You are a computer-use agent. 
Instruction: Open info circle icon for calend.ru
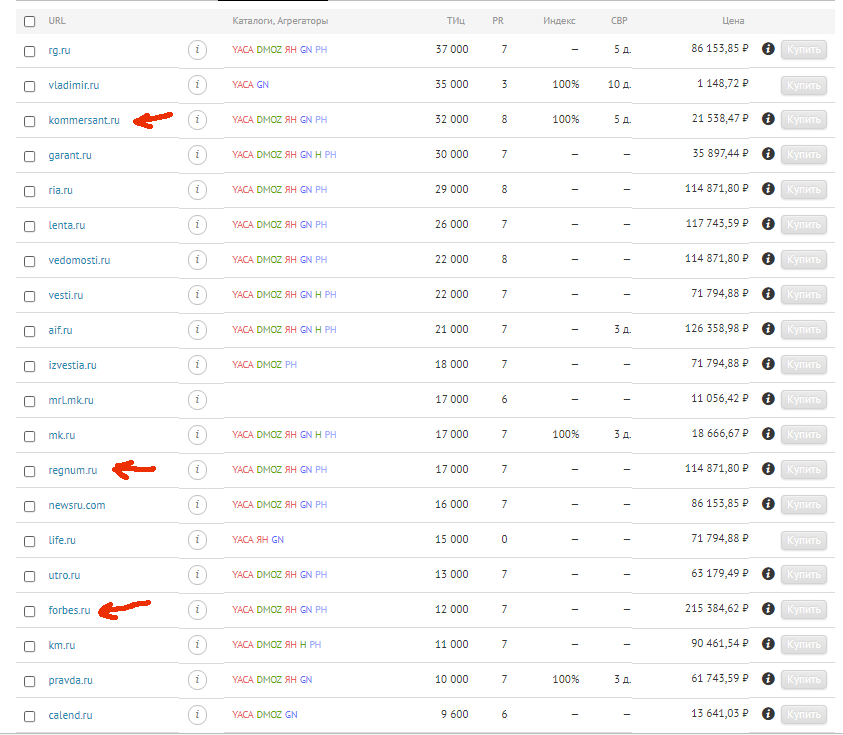point(197,715)
